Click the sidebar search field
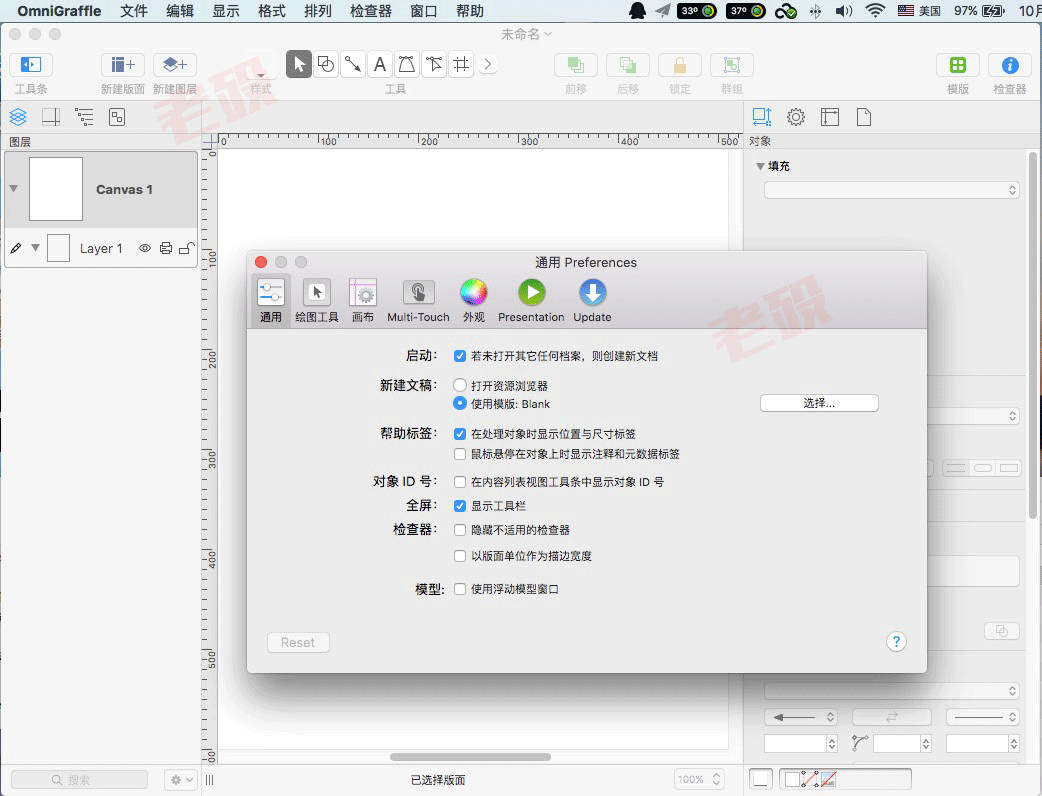This screenshot has height=796, width=1042. pyautogui.click(x=79, y=779)
